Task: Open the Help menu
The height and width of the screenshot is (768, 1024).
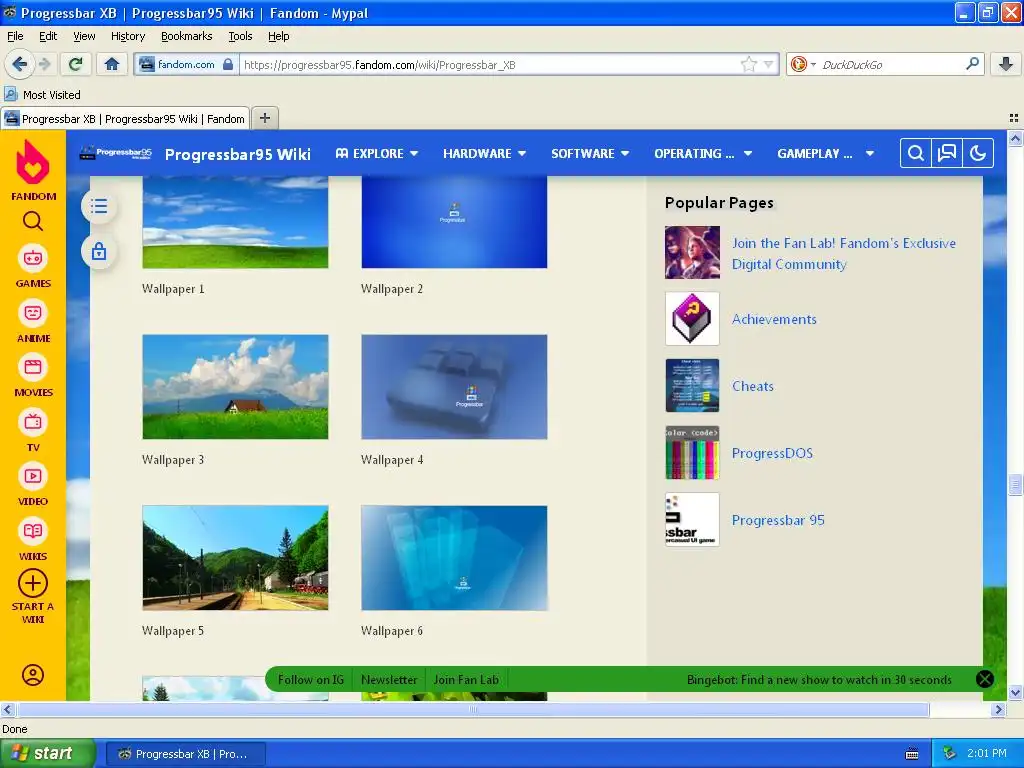Action: [279, 36]
